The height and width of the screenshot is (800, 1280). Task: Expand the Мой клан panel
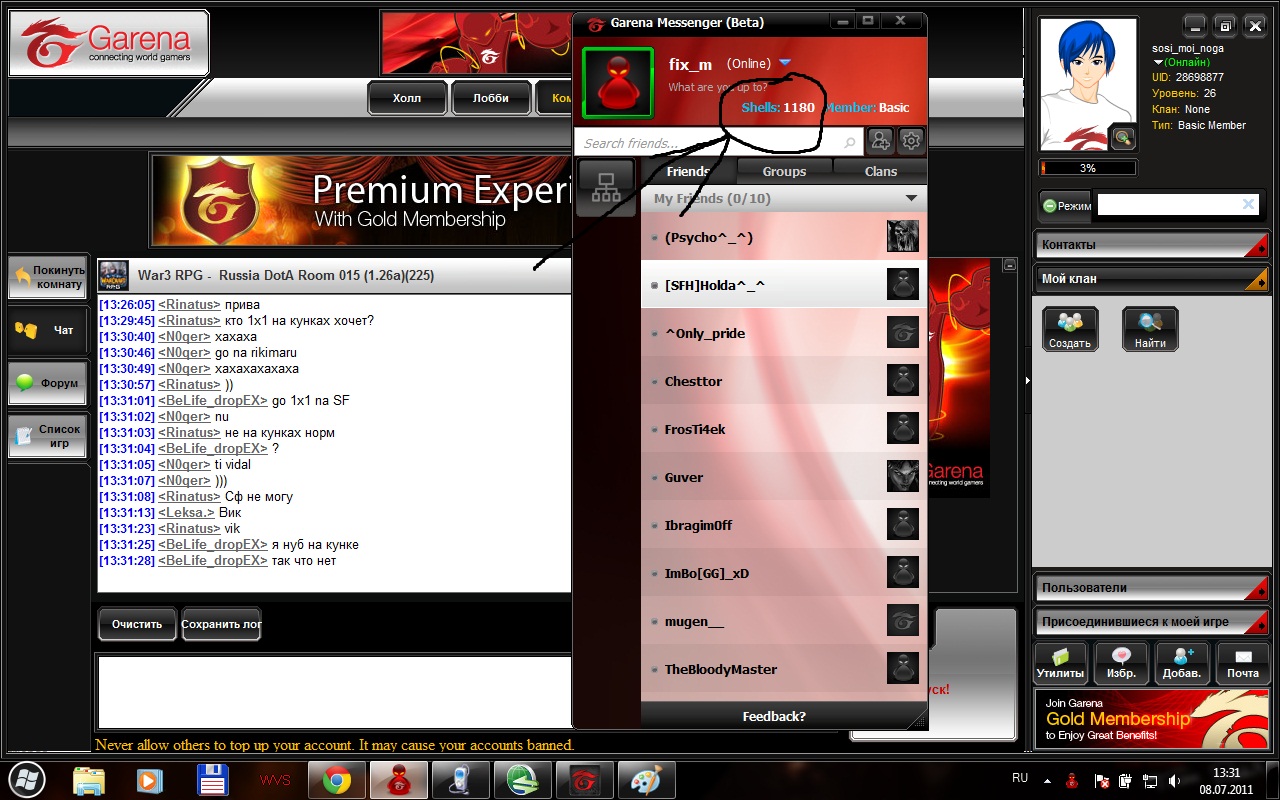click(x=1151, y=279)
